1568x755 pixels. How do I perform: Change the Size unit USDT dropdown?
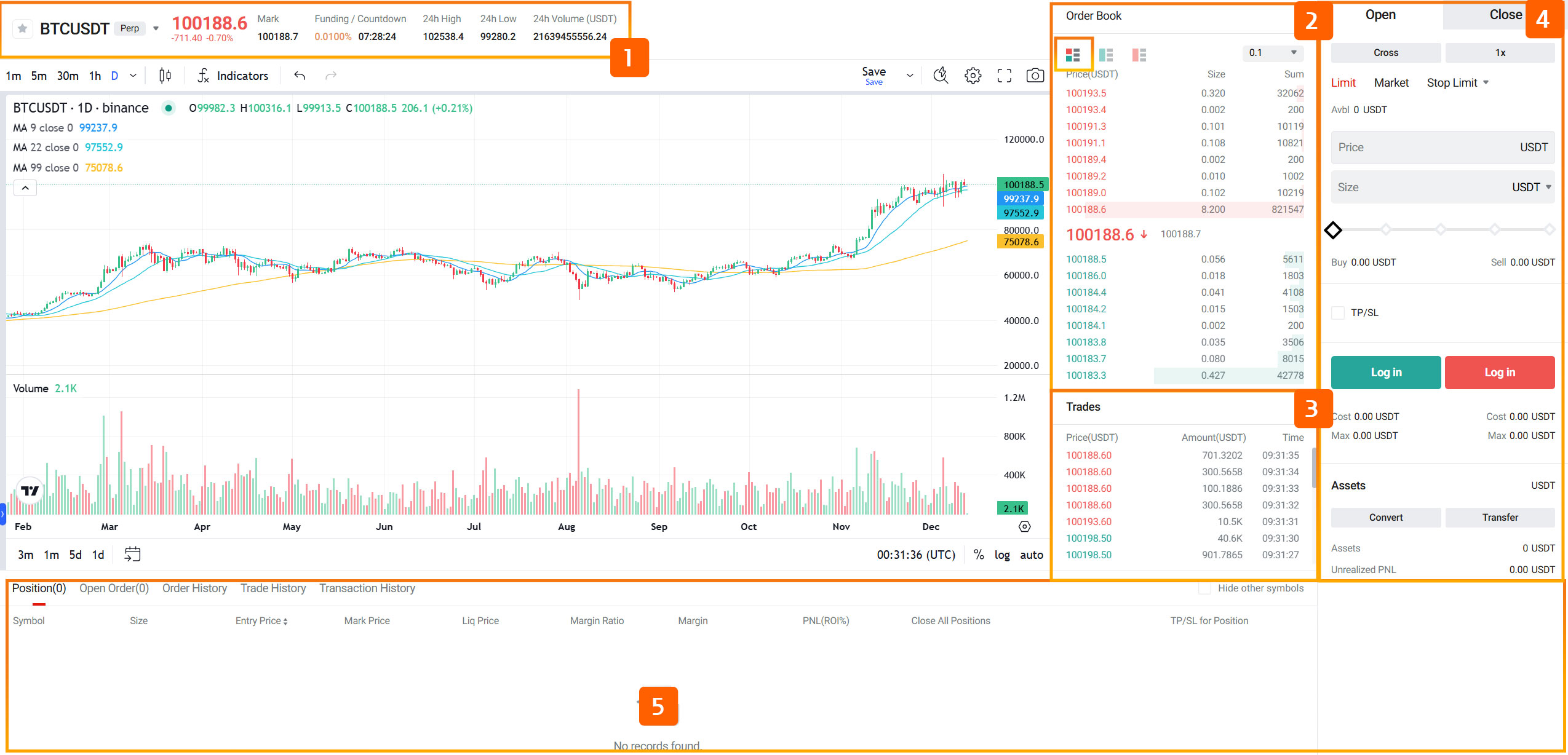pos(1532,188)
